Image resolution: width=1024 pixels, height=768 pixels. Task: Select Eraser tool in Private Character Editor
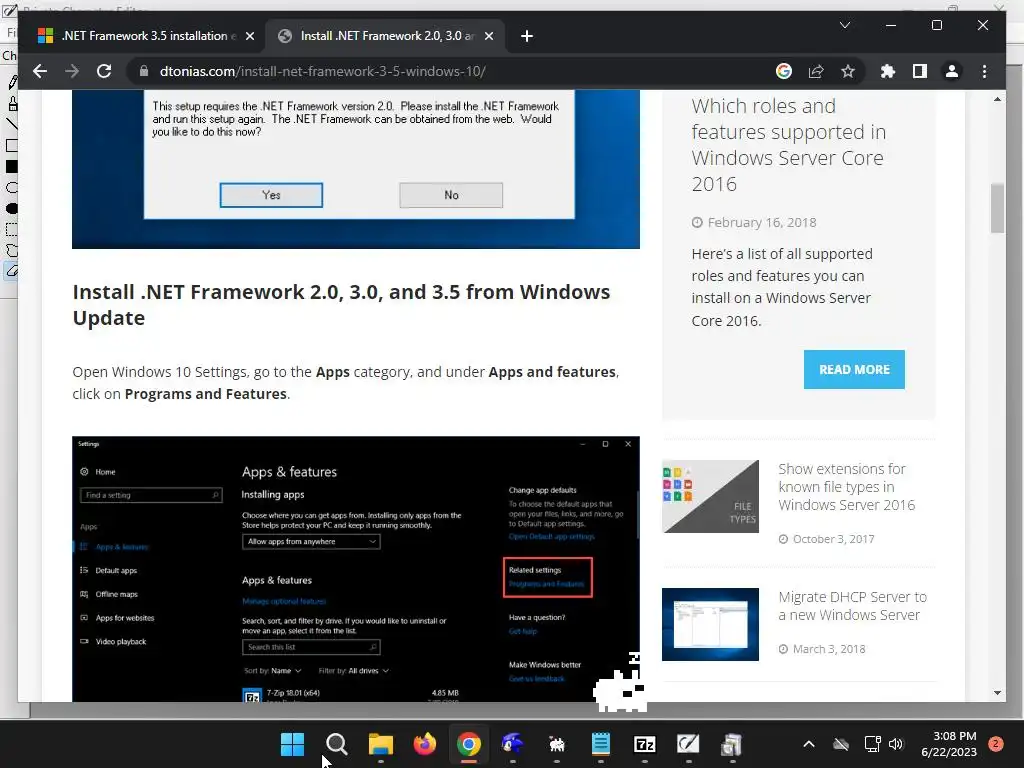click(12, 270)
